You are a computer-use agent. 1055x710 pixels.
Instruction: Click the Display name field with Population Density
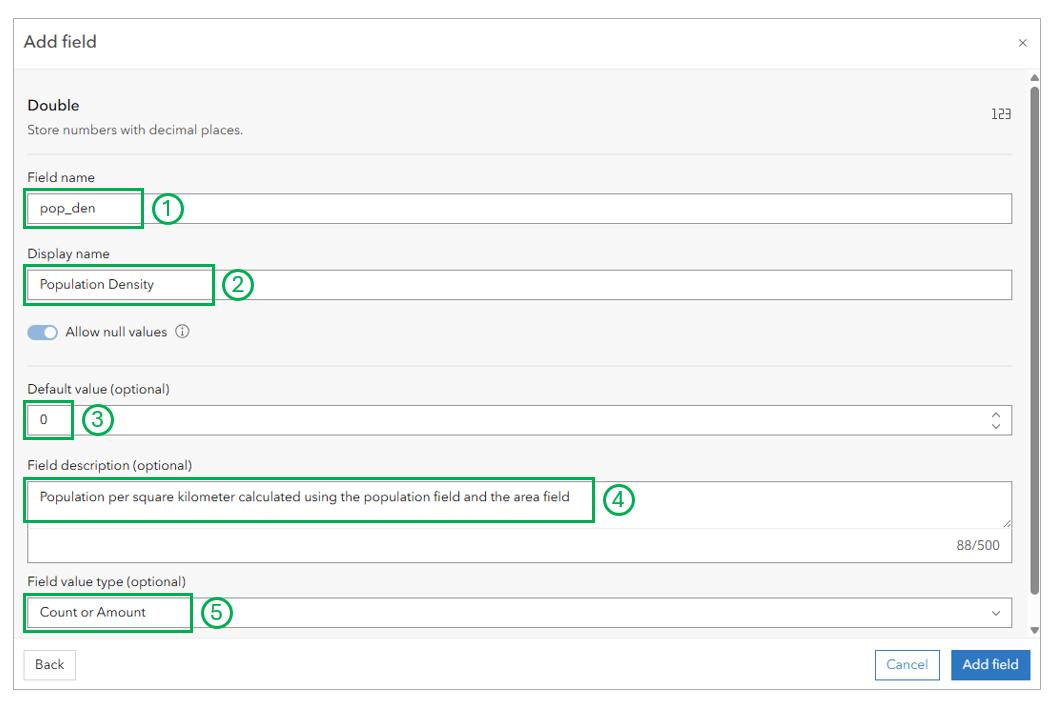click(x=519, y=285)
